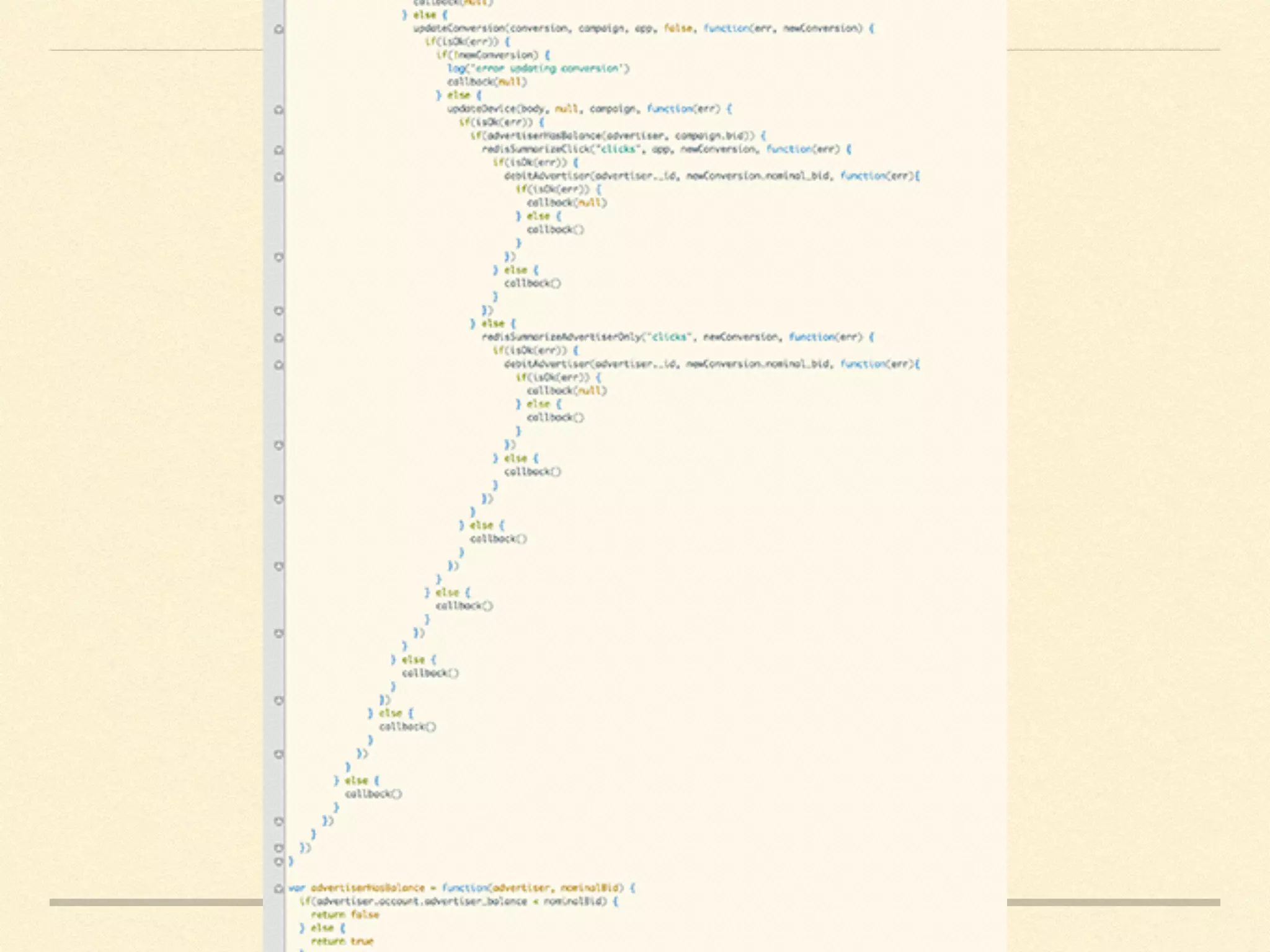Place cursor on log 'error updating conversion' line
This screenshot has height=952, width=1270.
pos(538,68)
